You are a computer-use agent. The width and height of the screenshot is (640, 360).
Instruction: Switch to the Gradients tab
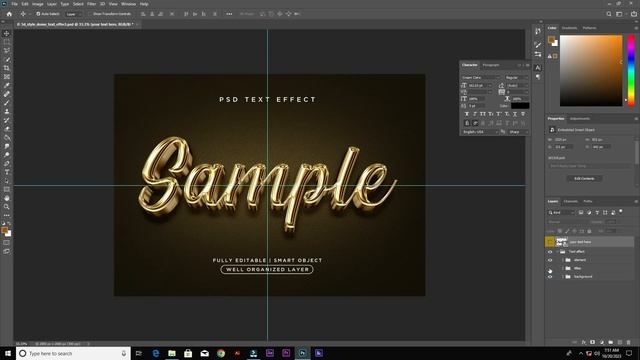[x=569, y=28]
